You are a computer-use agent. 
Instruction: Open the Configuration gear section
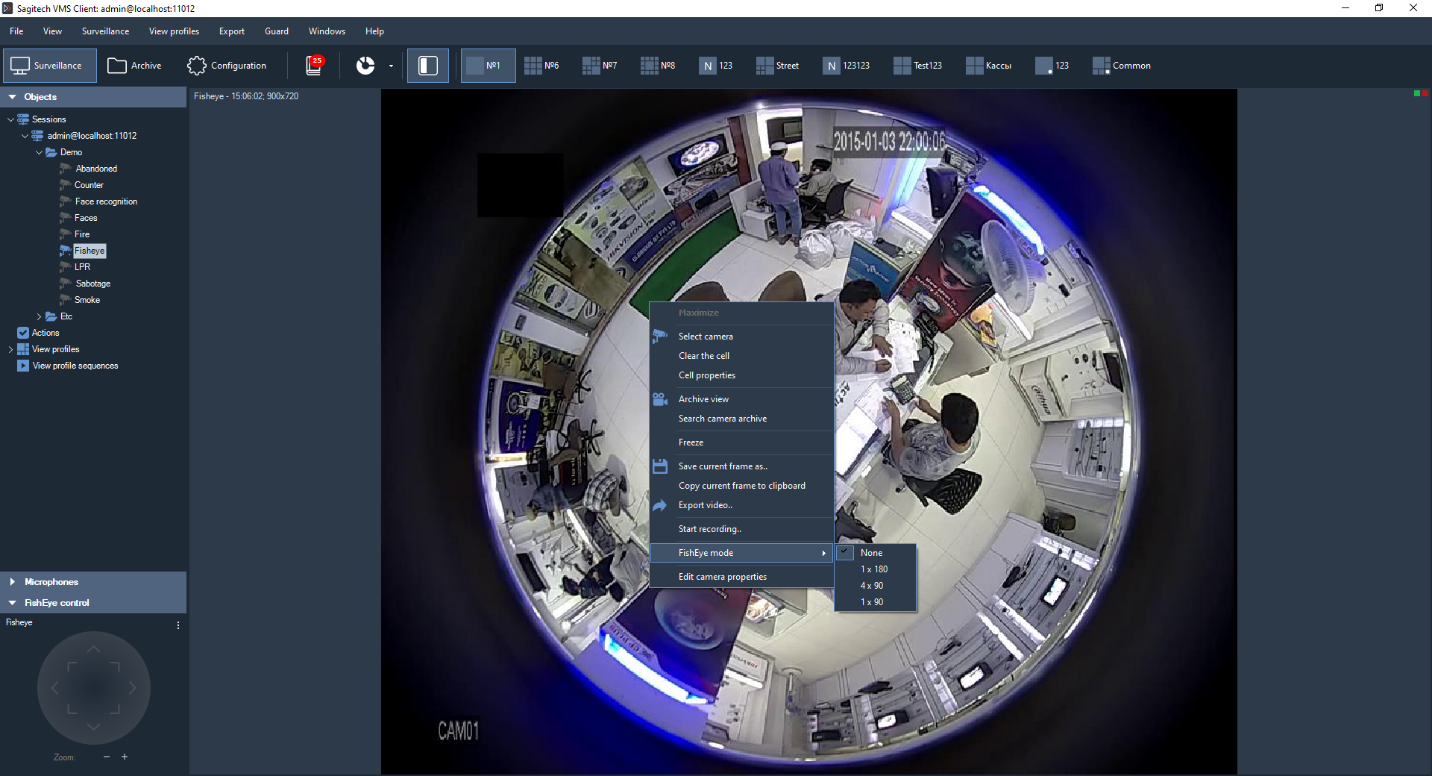(227, 66)
